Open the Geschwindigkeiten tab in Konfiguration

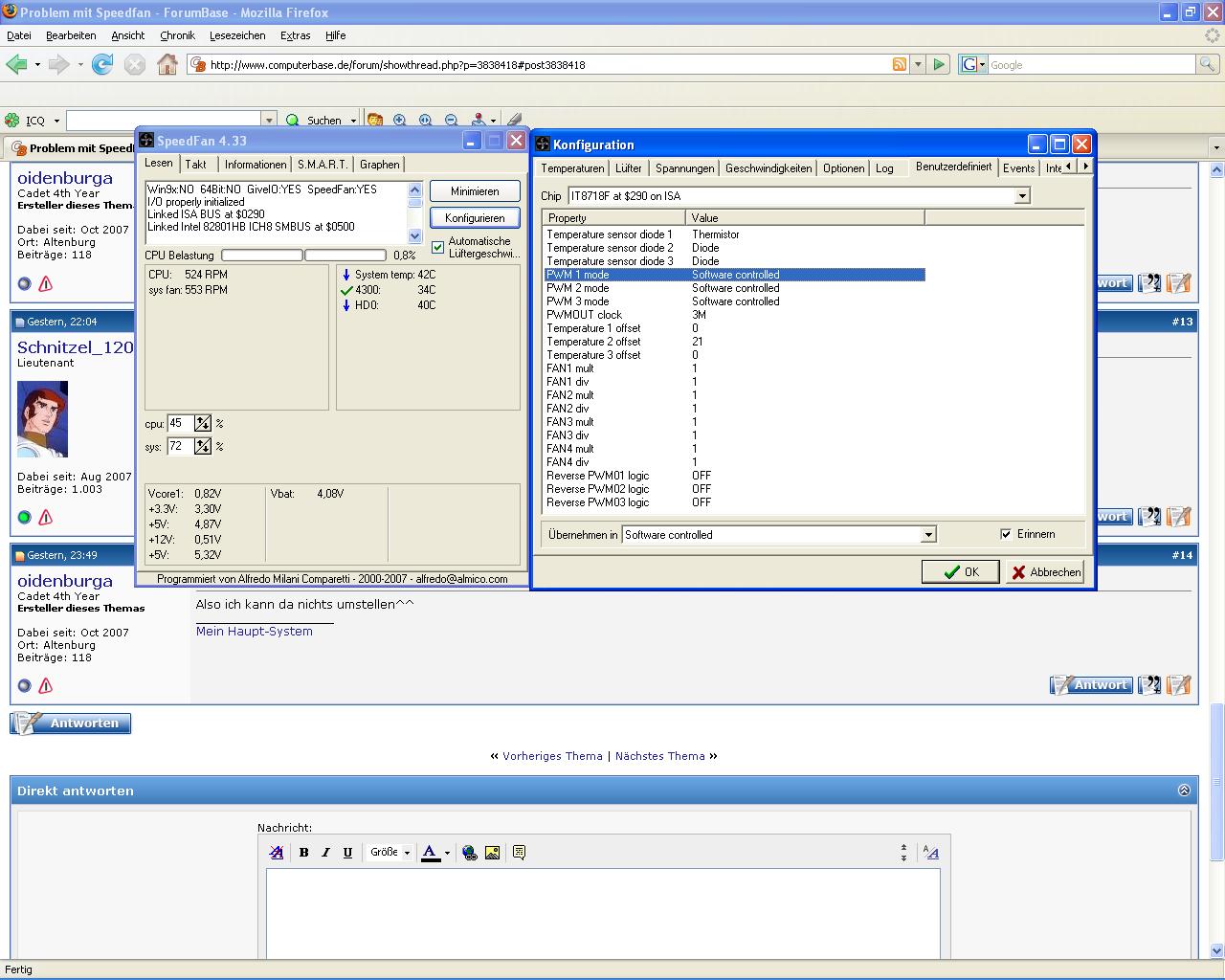click(x=768, y=168)
